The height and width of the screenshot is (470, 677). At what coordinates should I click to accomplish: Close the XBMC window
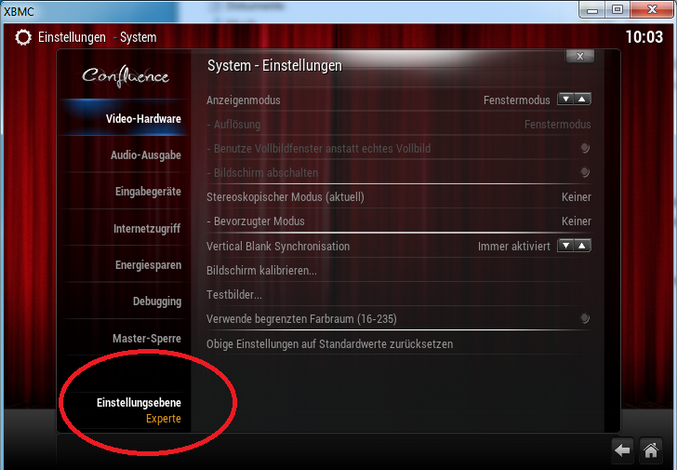(652, 9)
